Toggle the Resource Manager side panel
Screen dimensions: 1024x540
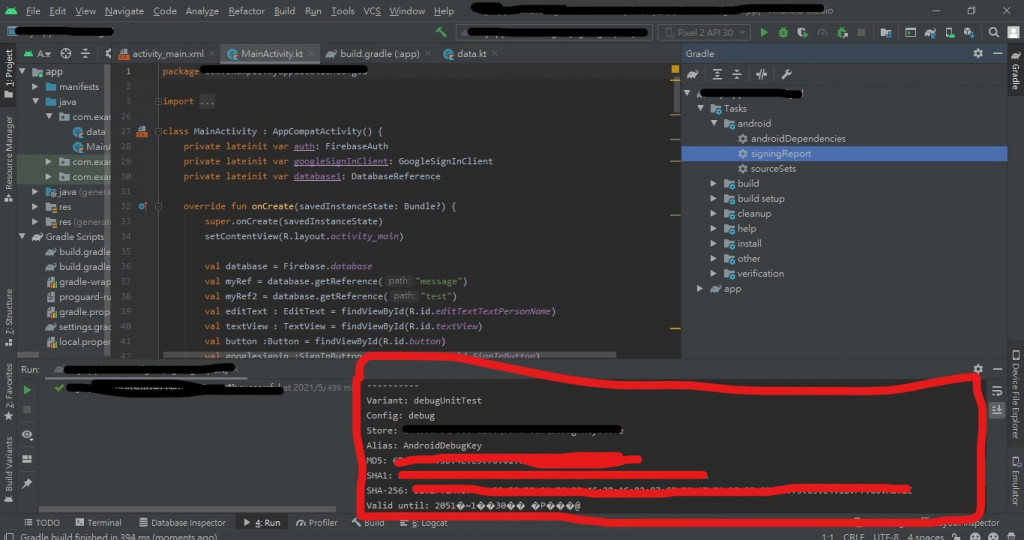8,159
